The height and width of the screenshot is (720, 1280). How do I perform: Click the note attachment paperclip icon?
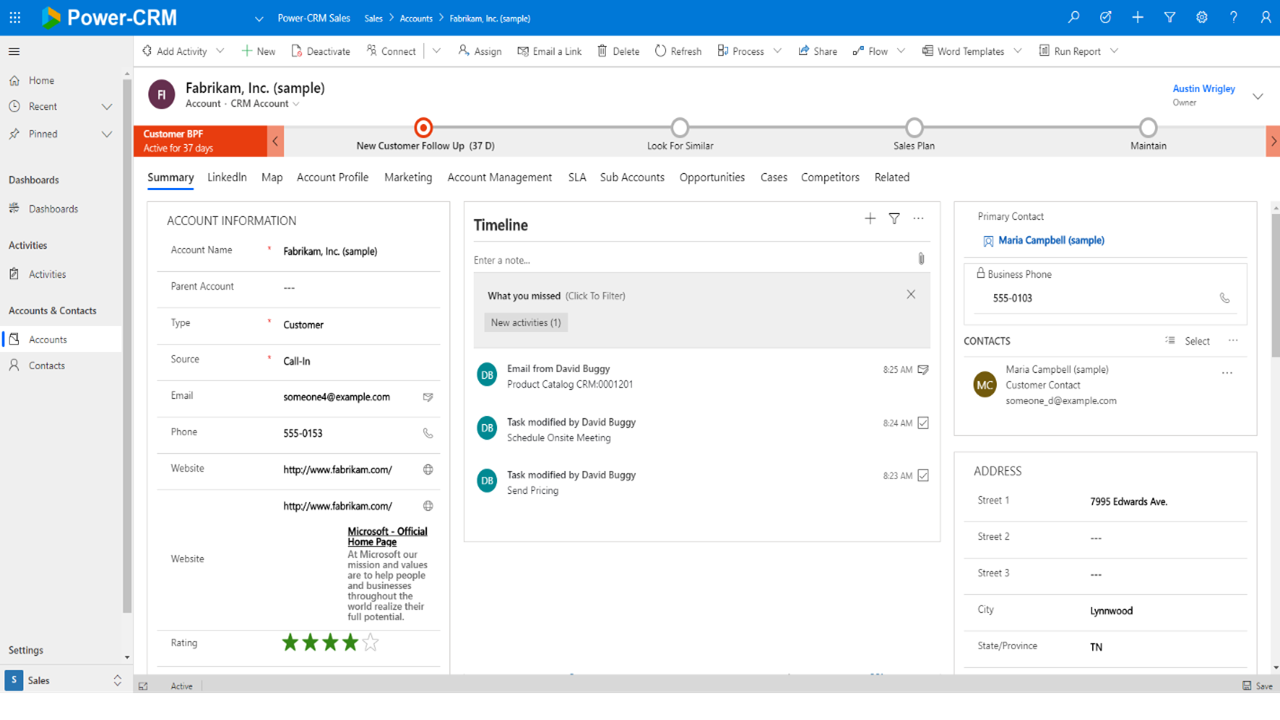[x=921, y=259]
